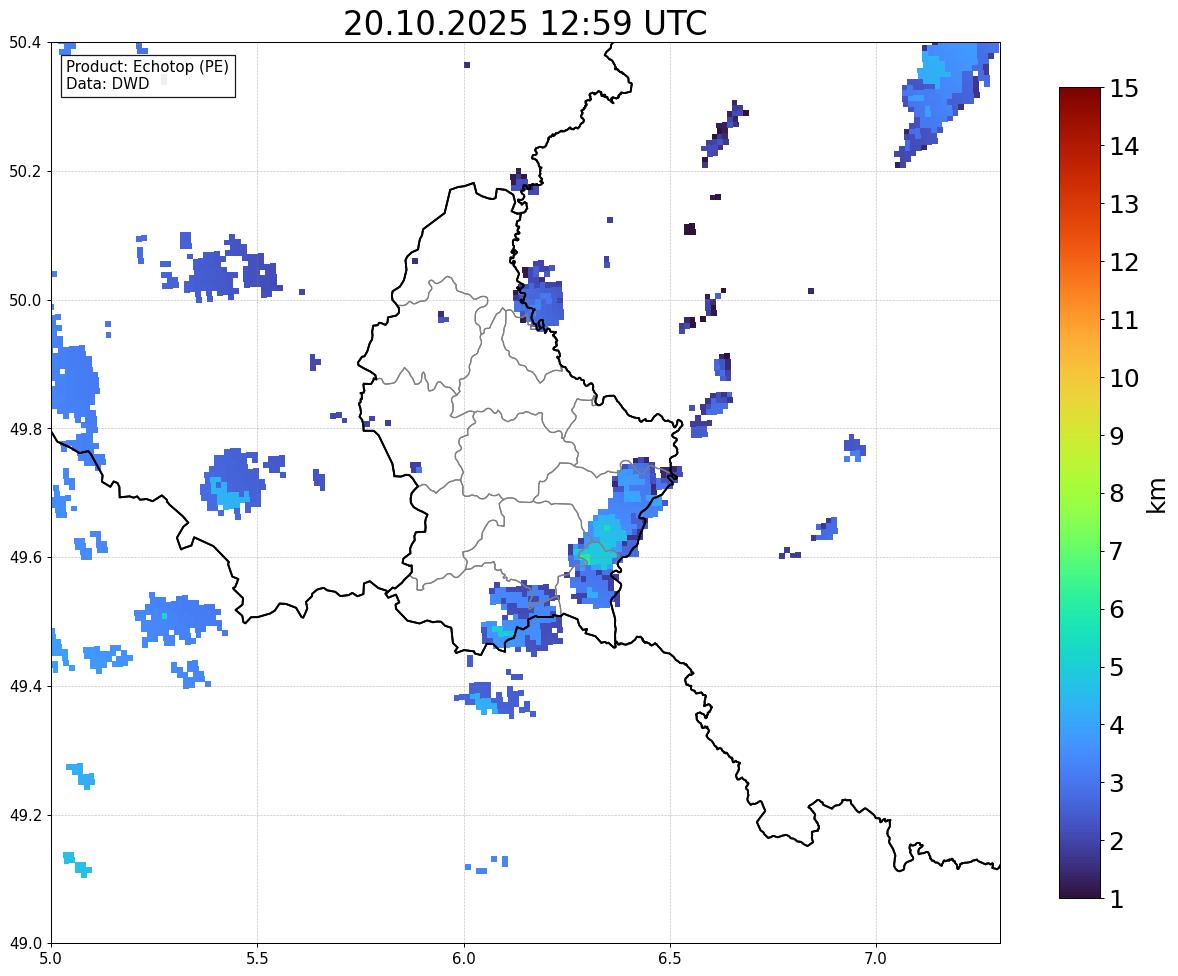Viewport: 1178px width, 976px height.
Task: Click 'Data: DWD' legend text
Action: 107,83
